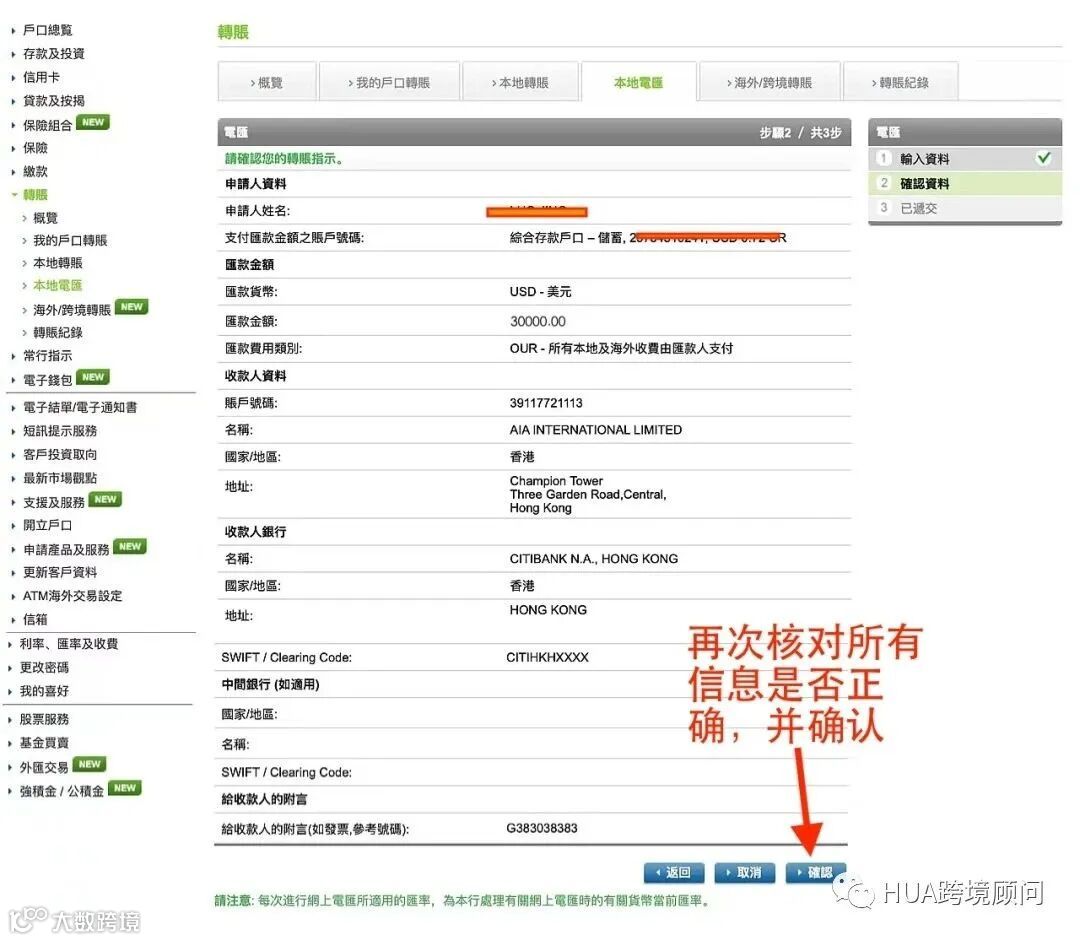This screenshot has height=941, width=1080.
Task: Click the NEW badge beside 支援及服務
Action: click(x=105, y=499)
